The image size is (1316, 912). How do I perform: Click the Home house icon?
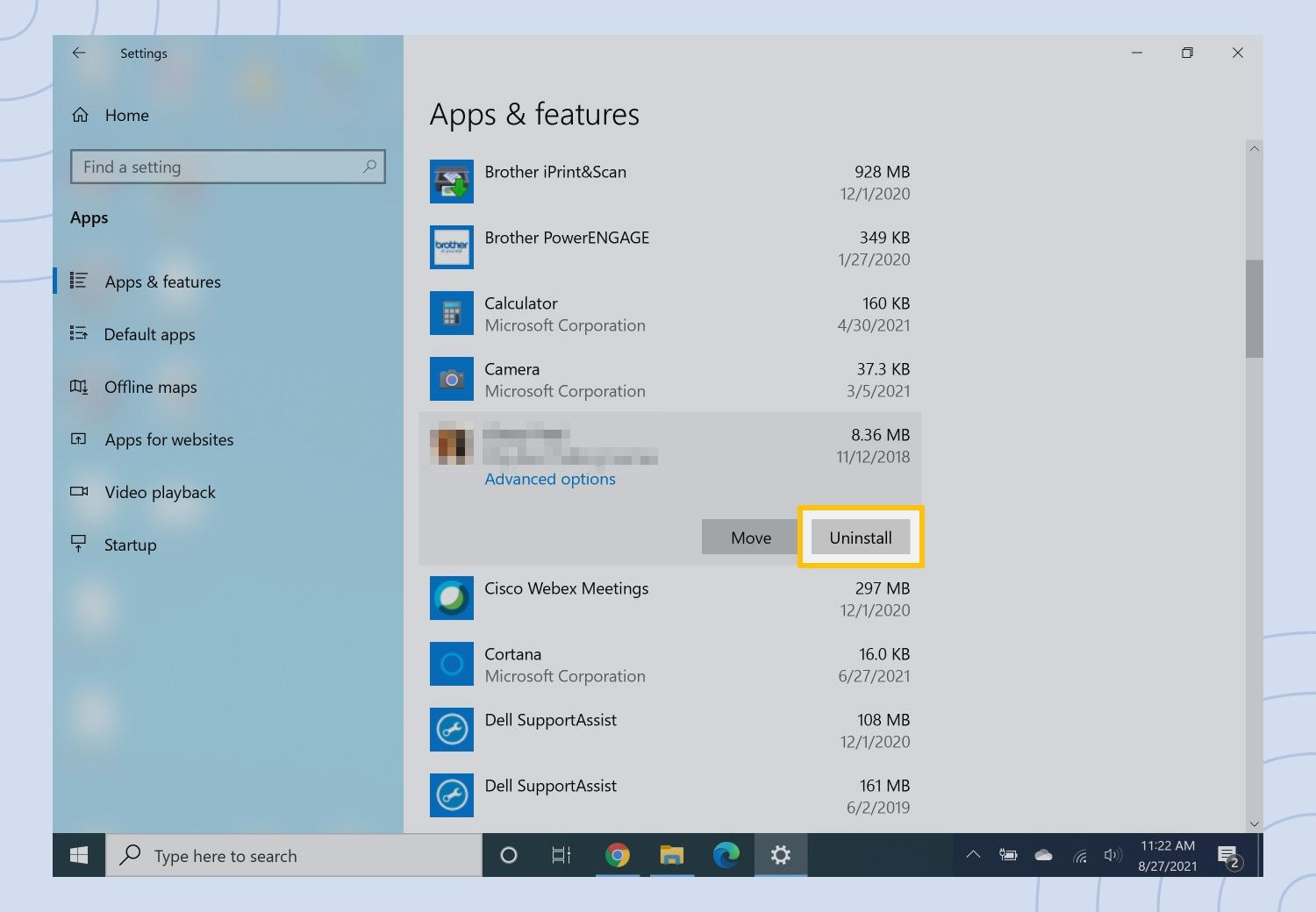click(x=80, y=115)
